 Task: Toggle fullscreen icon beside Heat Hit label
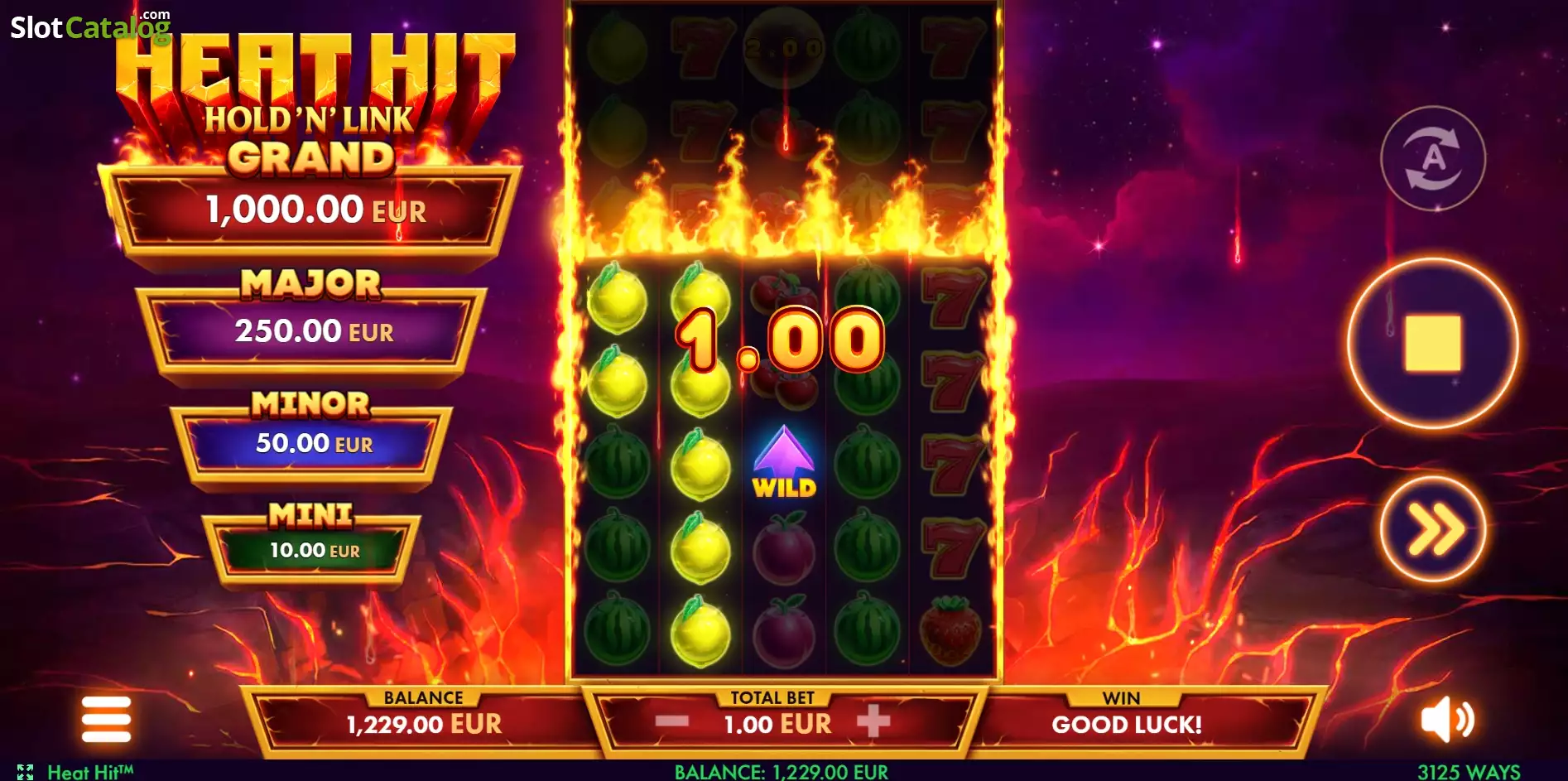[25, 772]
